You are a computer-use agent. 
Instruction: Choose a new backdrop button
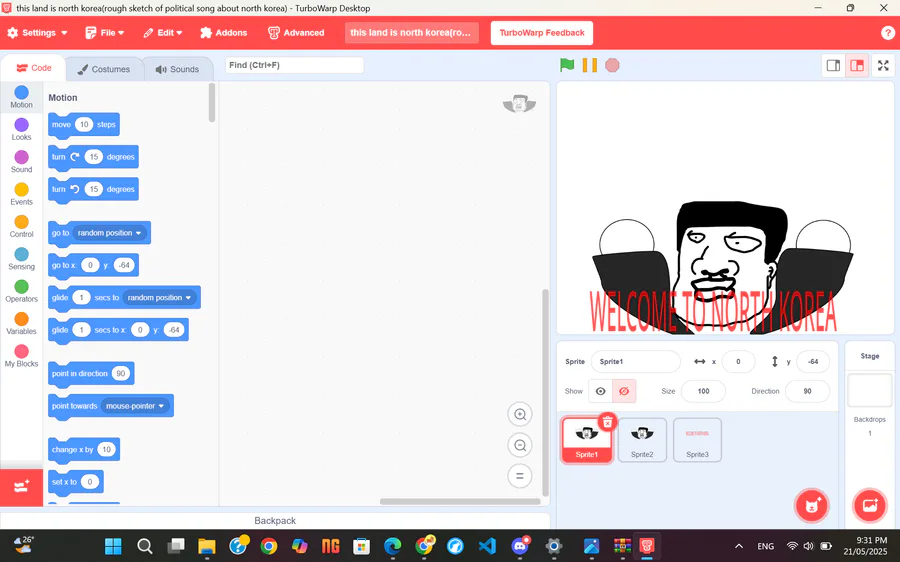(870, 505)
